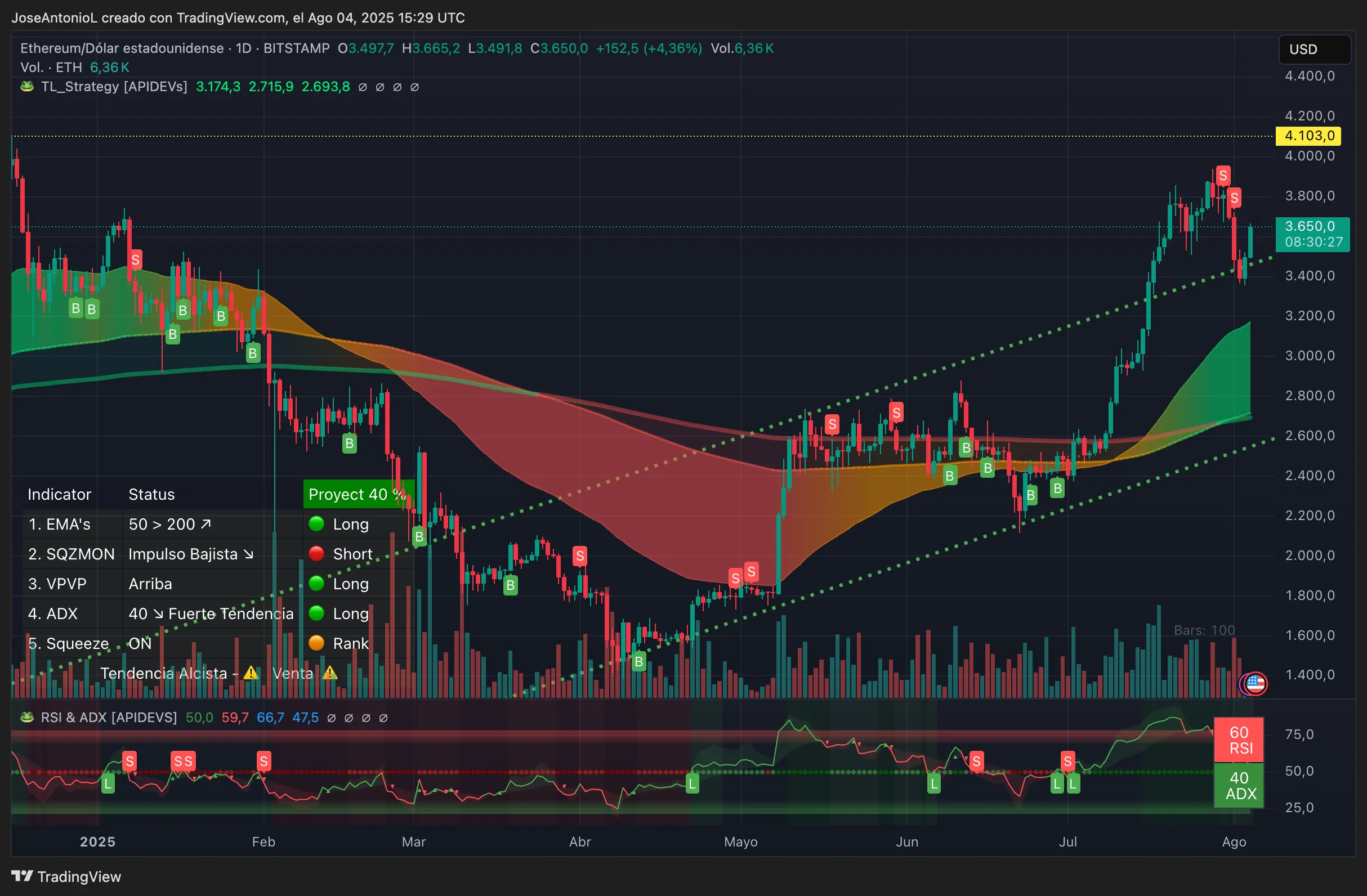
Task: Click the TradingView logo at bottom left
Action: [66, 876]
